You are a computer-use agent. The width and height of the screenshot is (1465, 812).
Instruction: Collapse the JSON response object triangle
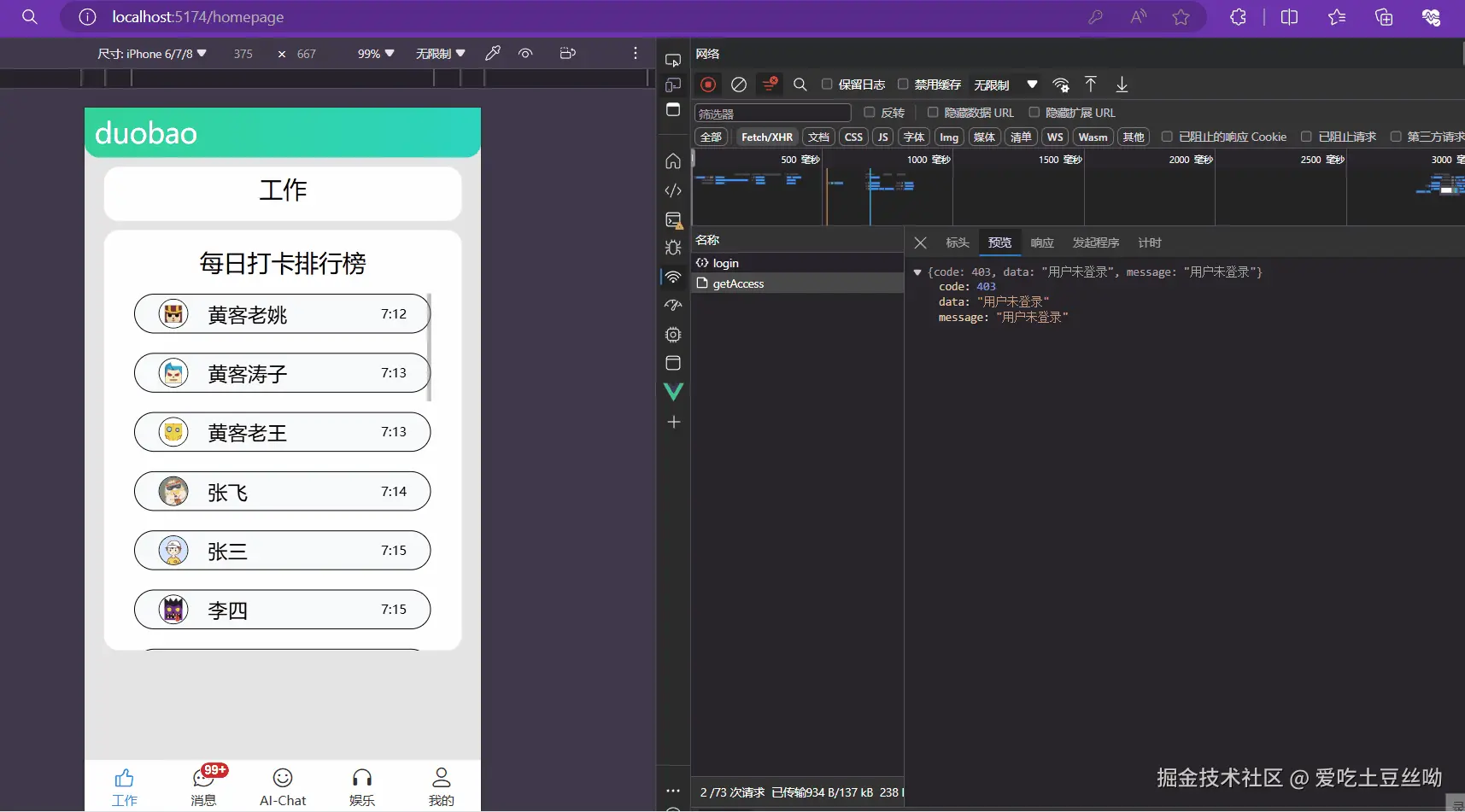click(x=917, y=272)
